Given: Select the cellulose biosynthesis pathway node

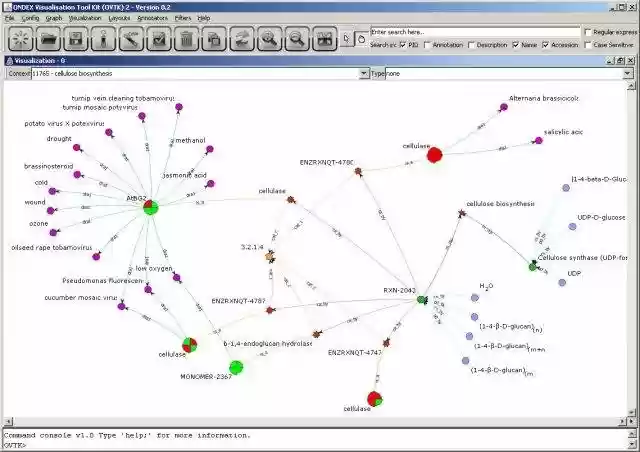Looking at the screenshot, I should 462,213.
